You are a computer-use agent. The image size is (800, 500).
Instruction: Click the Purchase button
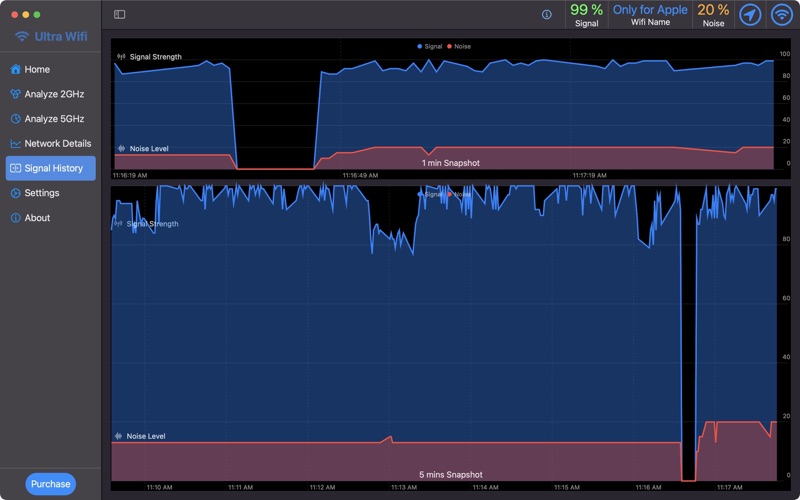51,484
